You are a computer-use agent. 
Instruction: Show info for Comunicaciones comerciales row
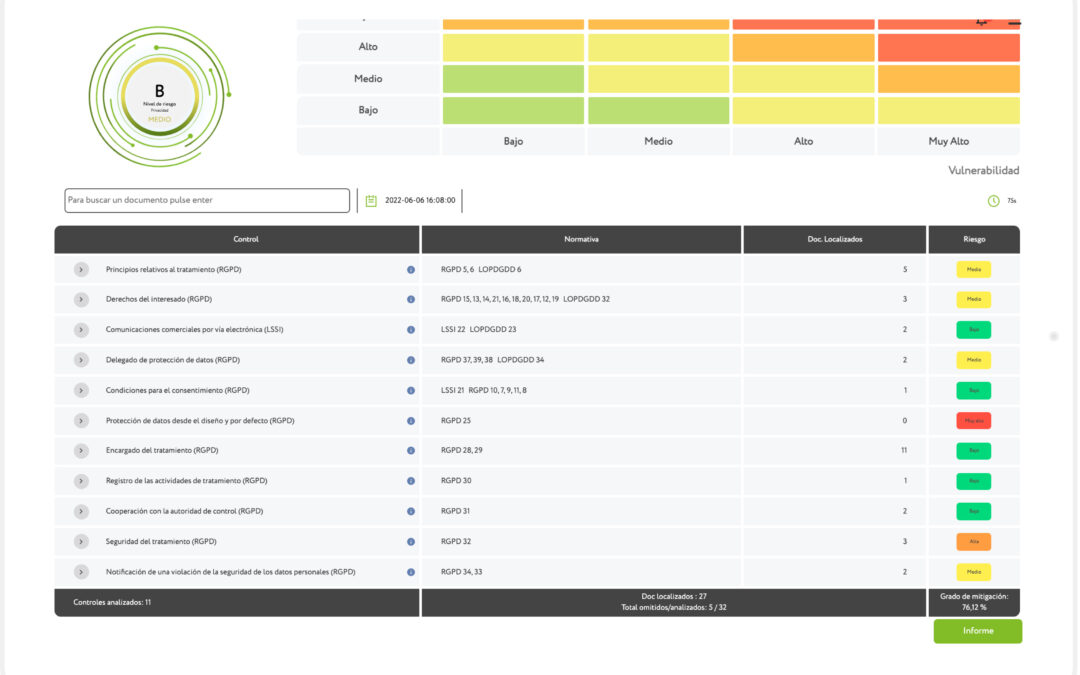pos(411,330)
